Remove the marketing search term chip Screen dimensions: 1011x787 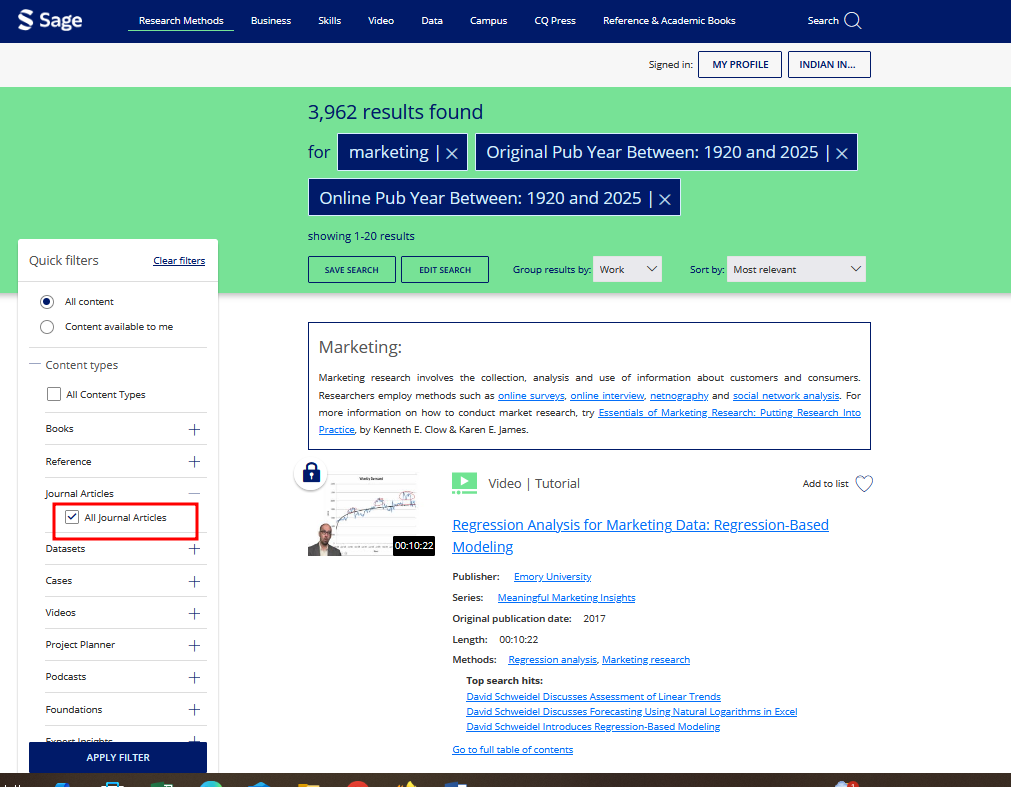pos(452,153)
